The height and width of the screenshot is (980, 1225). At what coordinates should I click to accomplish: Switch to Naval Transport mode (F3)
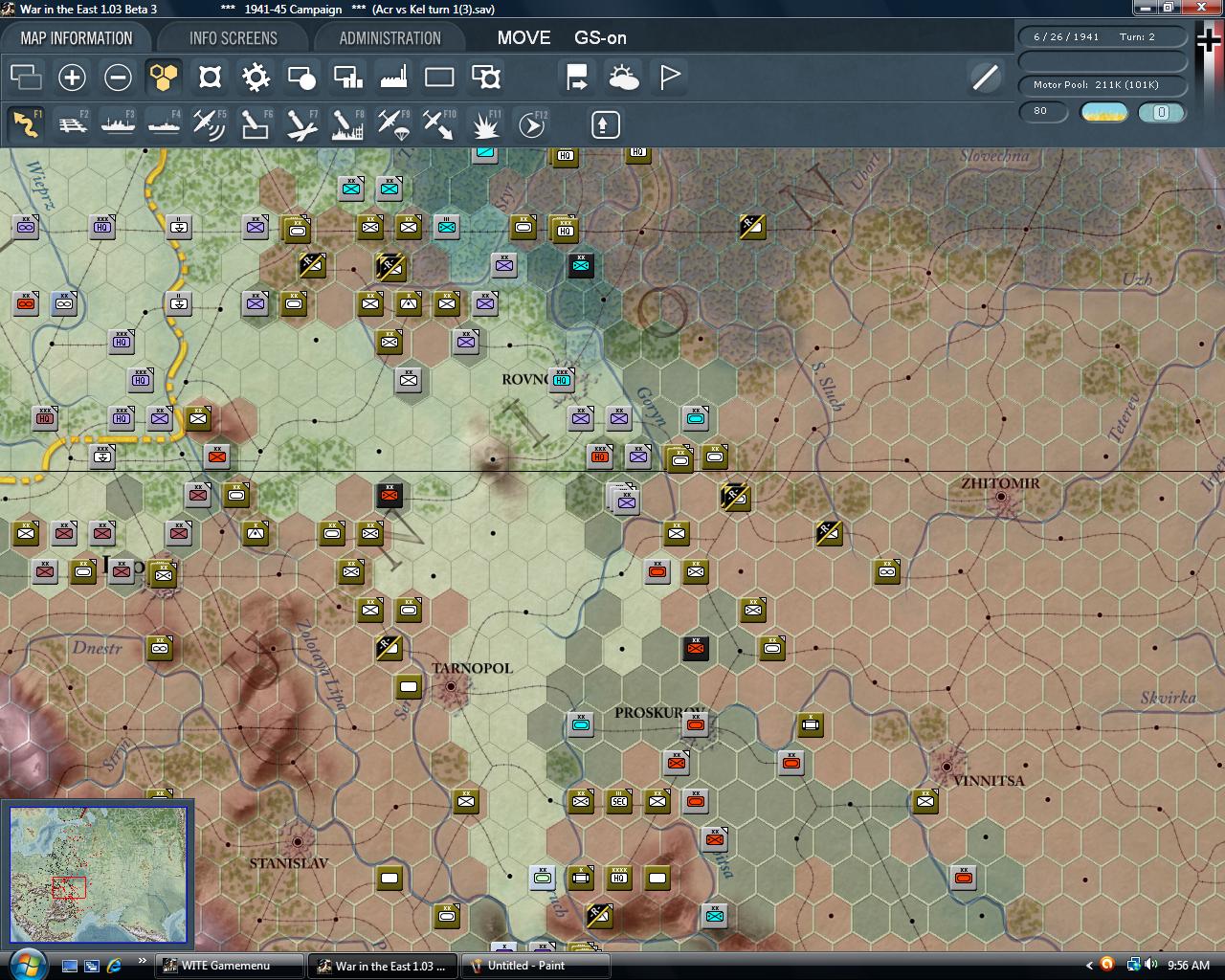tap(118, 123)
